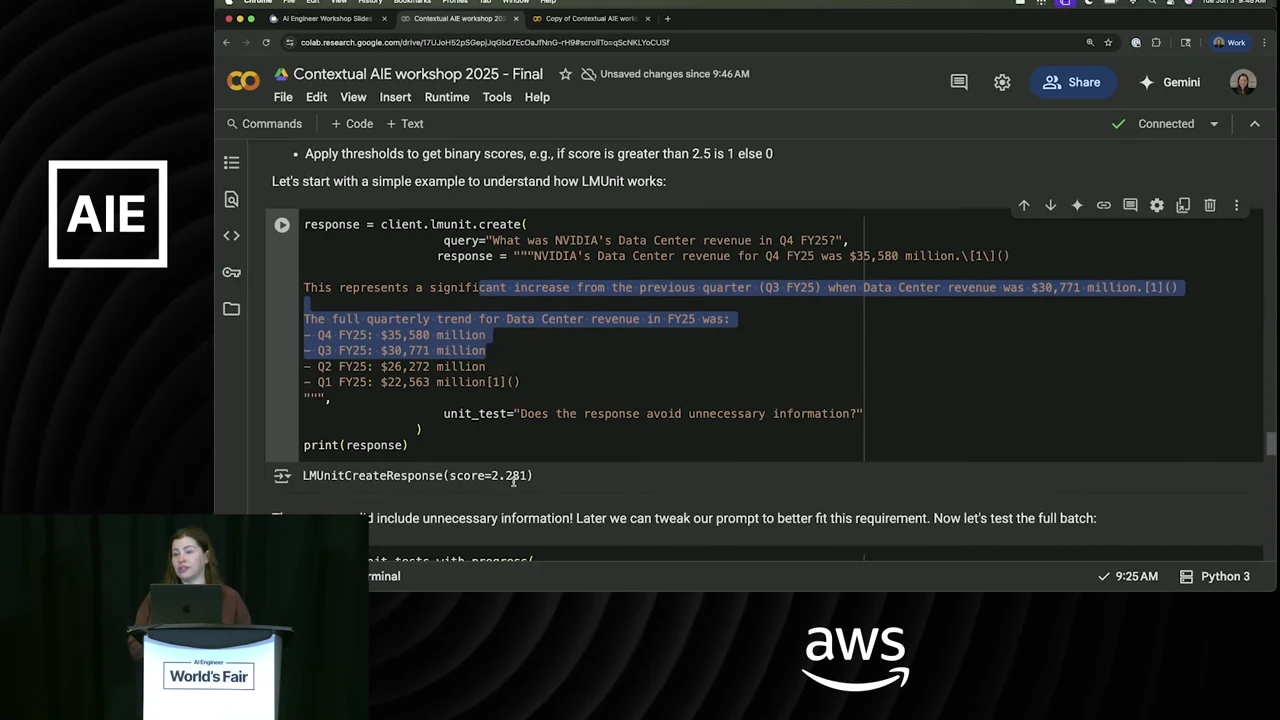Image resolution: width=1280 pixels, height=720 pixels.
Task: Click the Connected runtime status
Action: [x=1153, y=124]
